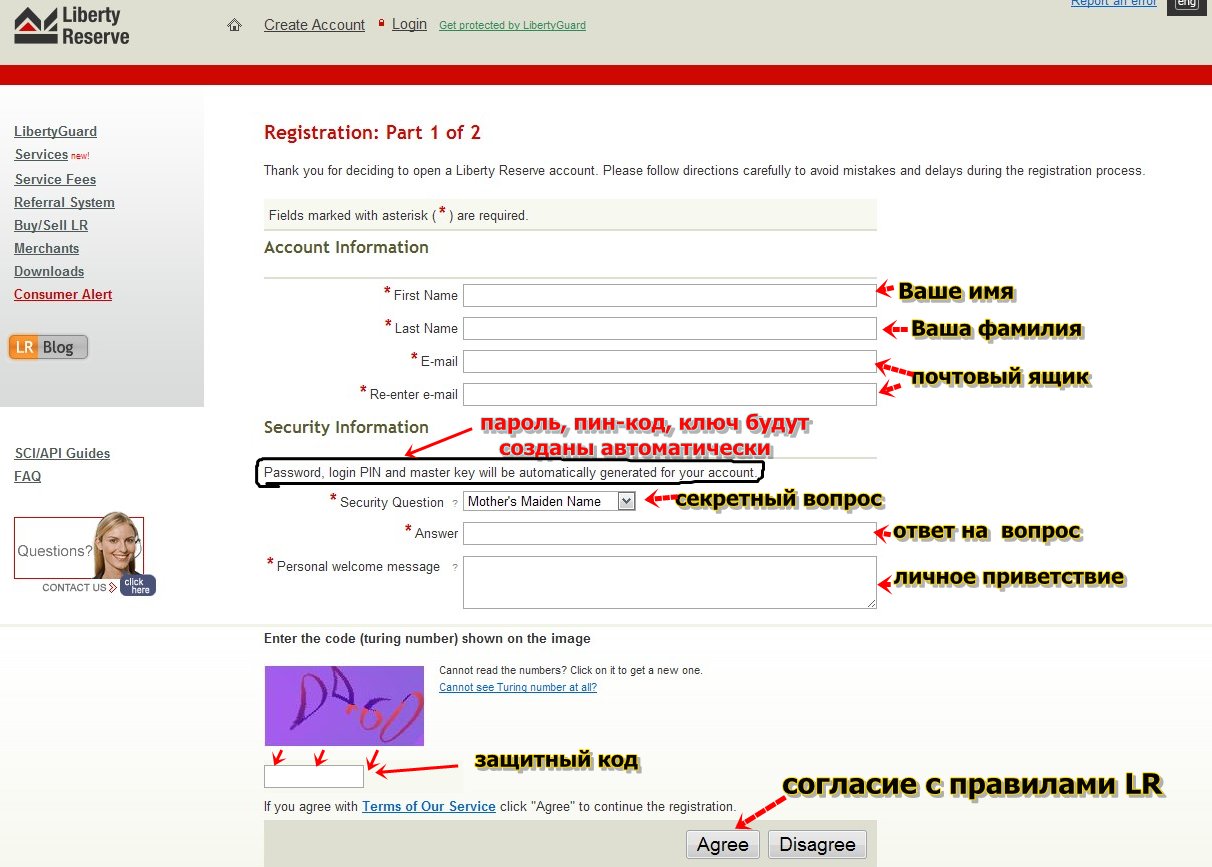Open Get protected by LibertyGuard link
The height and width of the screenshot is (867, 1212).
point(512,25)
